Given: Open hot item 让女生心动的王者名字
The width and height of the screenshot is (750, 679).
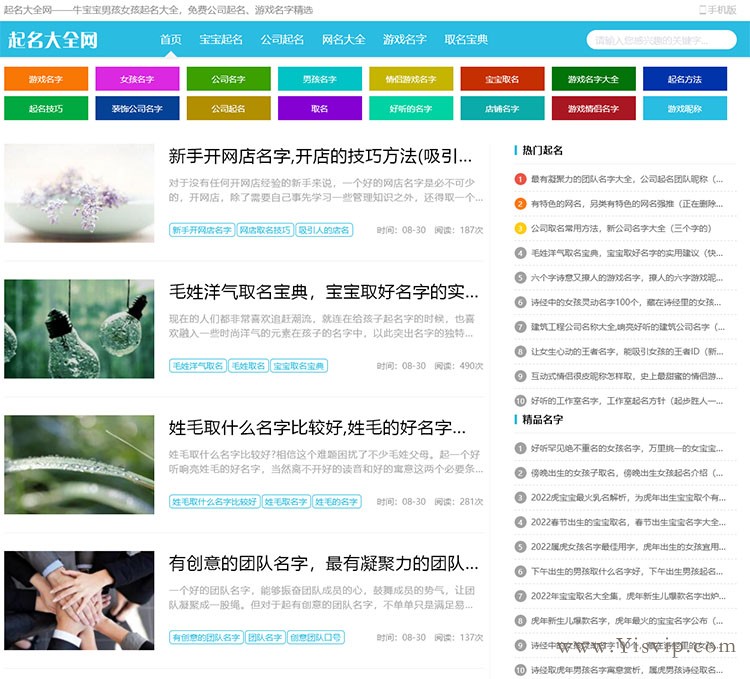Looking at the screenshot, I should [627, 351].
